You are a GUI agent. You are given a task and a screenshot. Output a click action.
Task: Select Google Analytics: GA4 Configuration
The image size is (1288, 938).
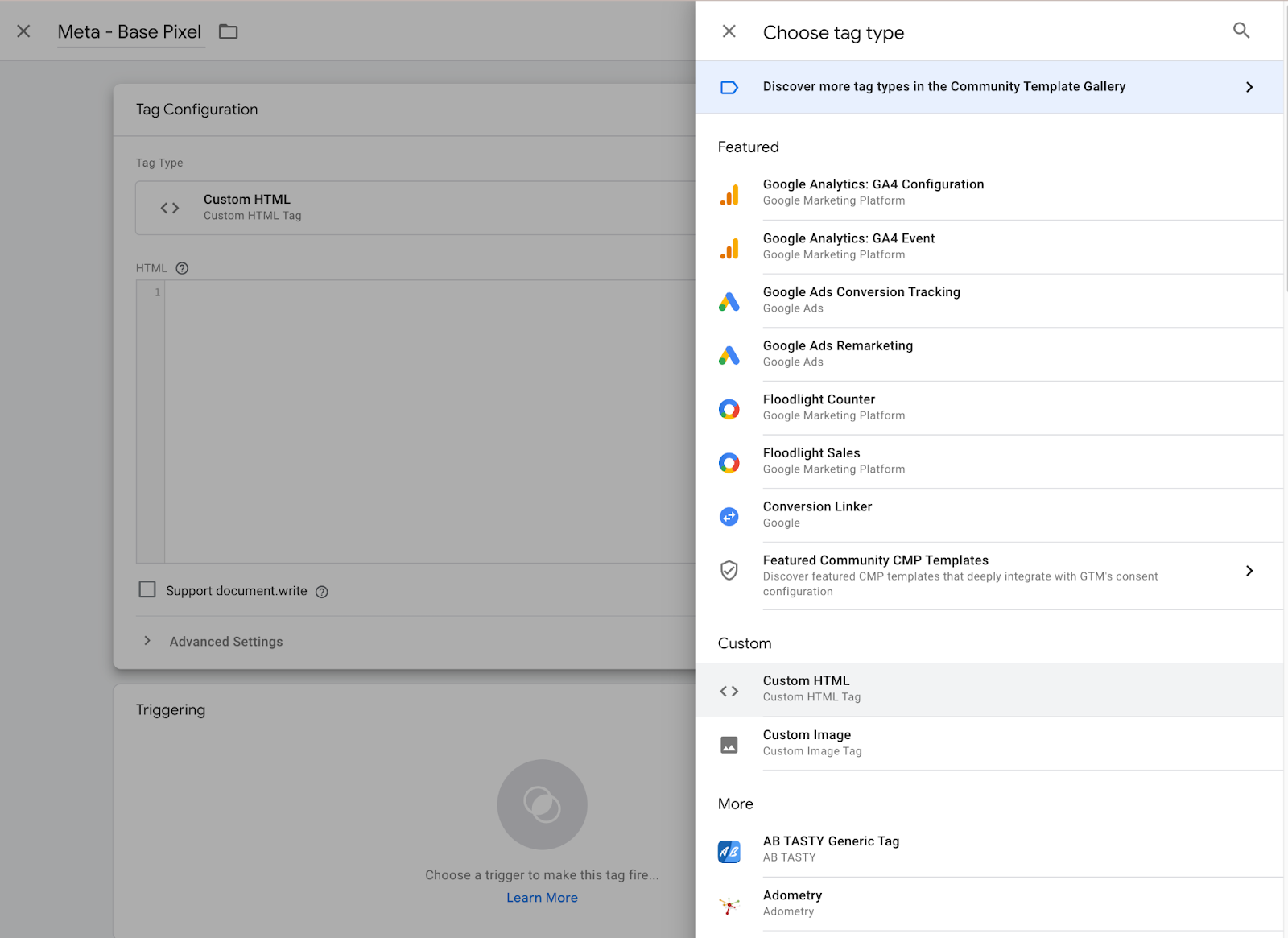coord(989,192)
